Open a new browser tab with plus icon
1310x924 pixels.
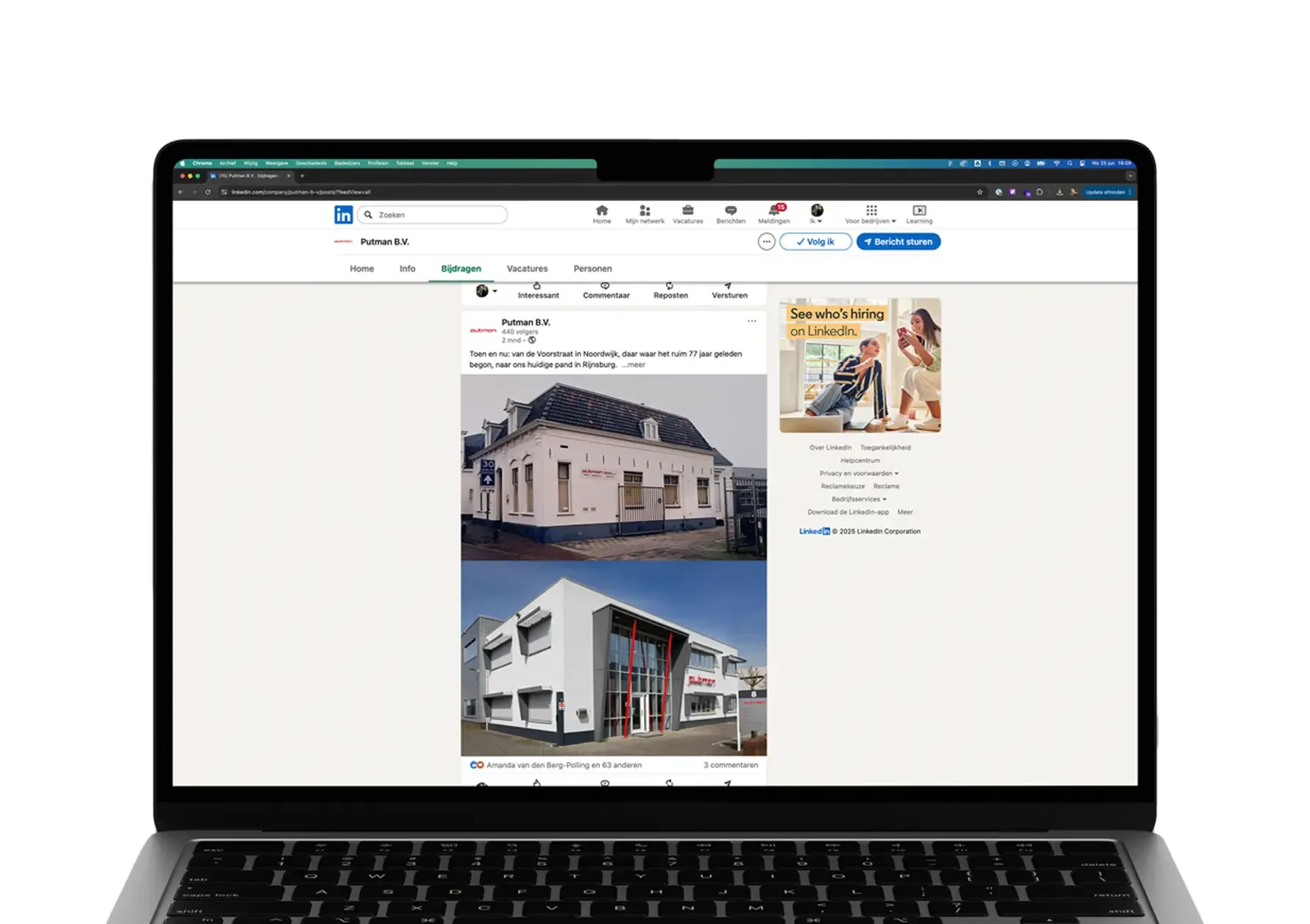(x=302, y=176)
